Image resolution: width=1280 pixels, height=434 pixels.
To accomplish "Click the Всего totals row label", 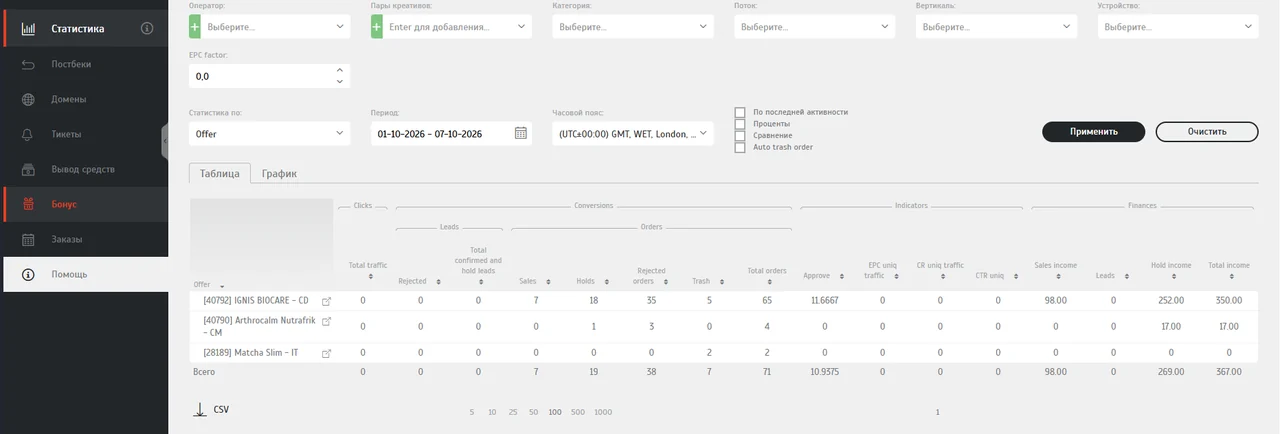I will click(203, 372).
